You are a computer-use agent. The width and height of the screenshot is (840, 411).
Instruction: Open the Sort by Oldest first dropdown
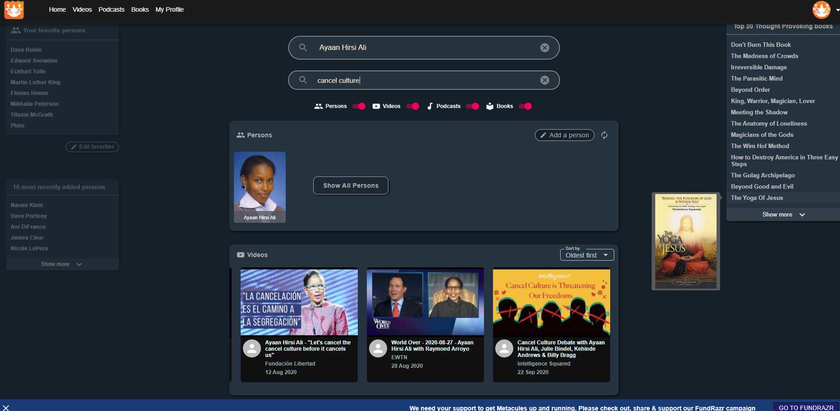click(587, 255)
